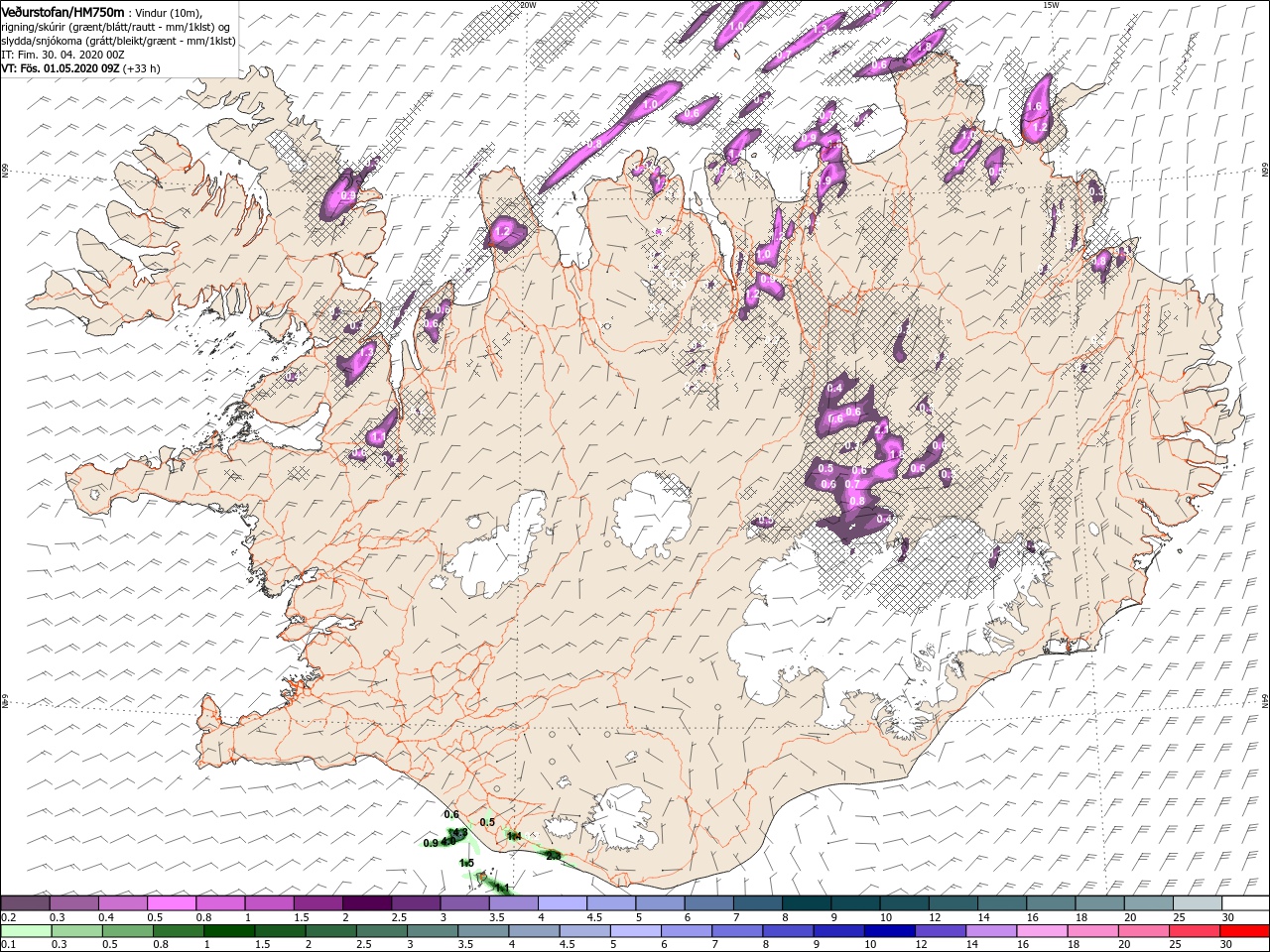Click the initial time line 'IT: Fim. 30. 04. 2020 00Z'
This screenshot has width=1270, height=952.
click(63, 55)
